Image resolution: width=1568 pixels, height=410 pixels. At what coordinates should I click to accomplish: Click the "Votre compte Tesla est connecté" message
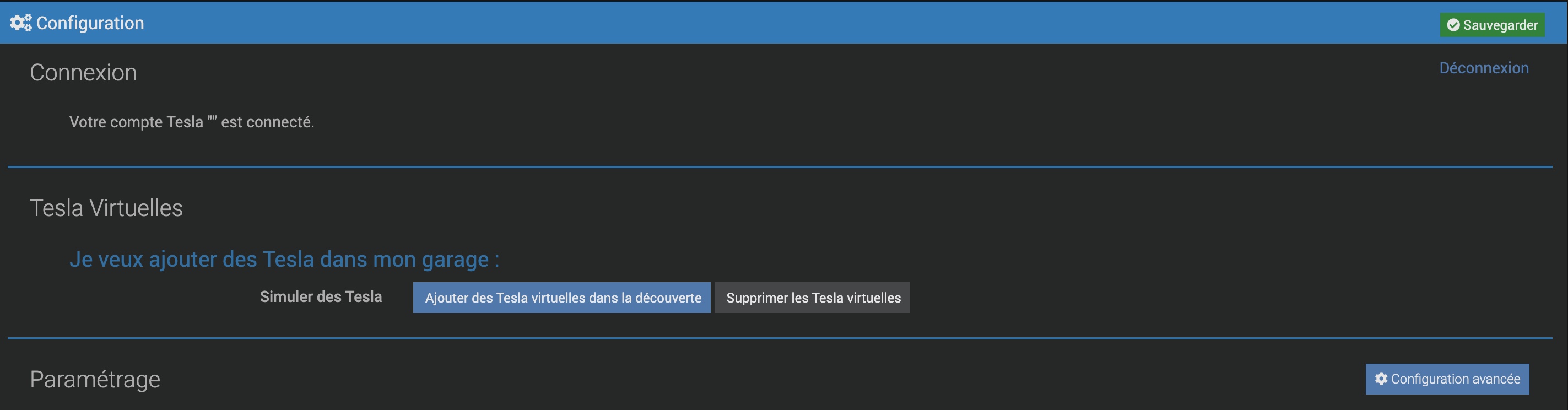[x=191, y=122]
